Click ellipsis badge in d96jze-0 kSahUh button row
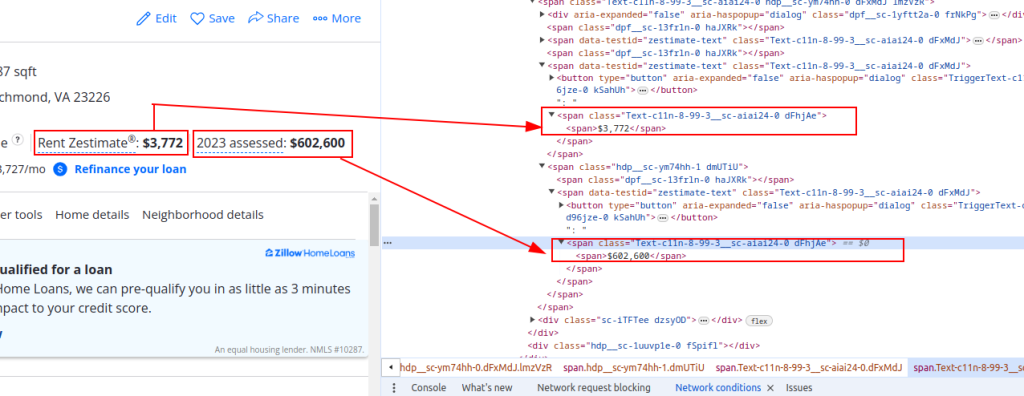 coord(662,217)
